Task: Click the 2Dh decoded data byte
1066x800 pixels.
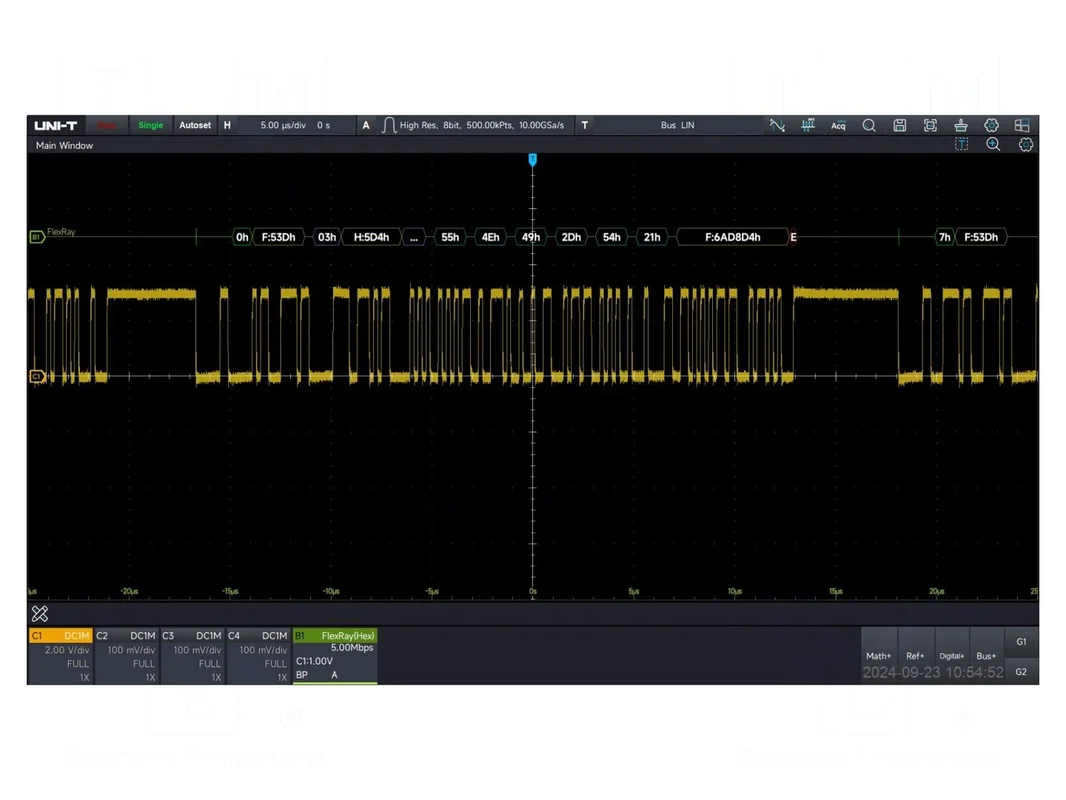Action: tap(571, 237)
